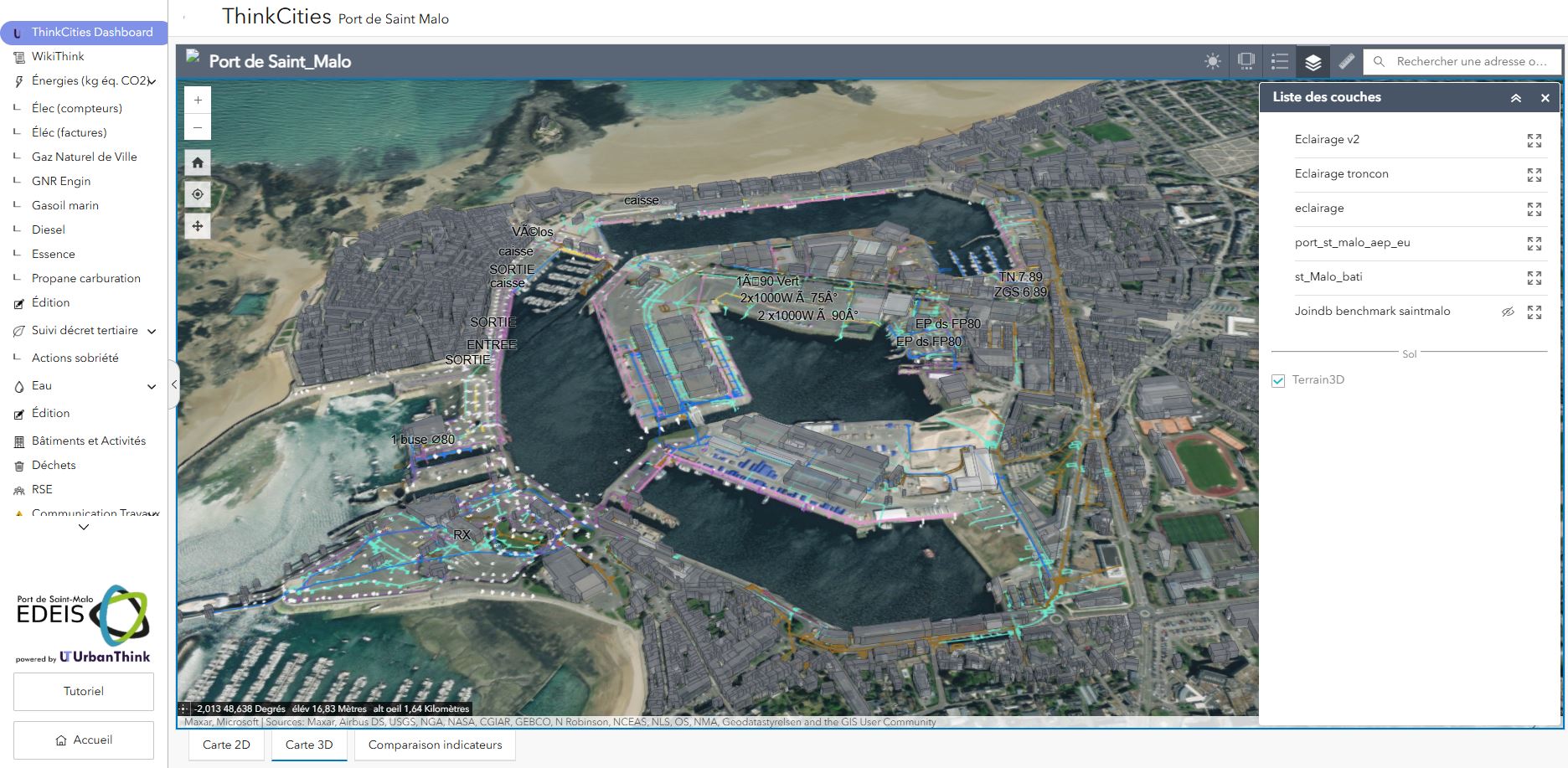The height and width of the screenshot is (768, 1568).
Task: Zoom in with the plus button
Action: point(198,100)
